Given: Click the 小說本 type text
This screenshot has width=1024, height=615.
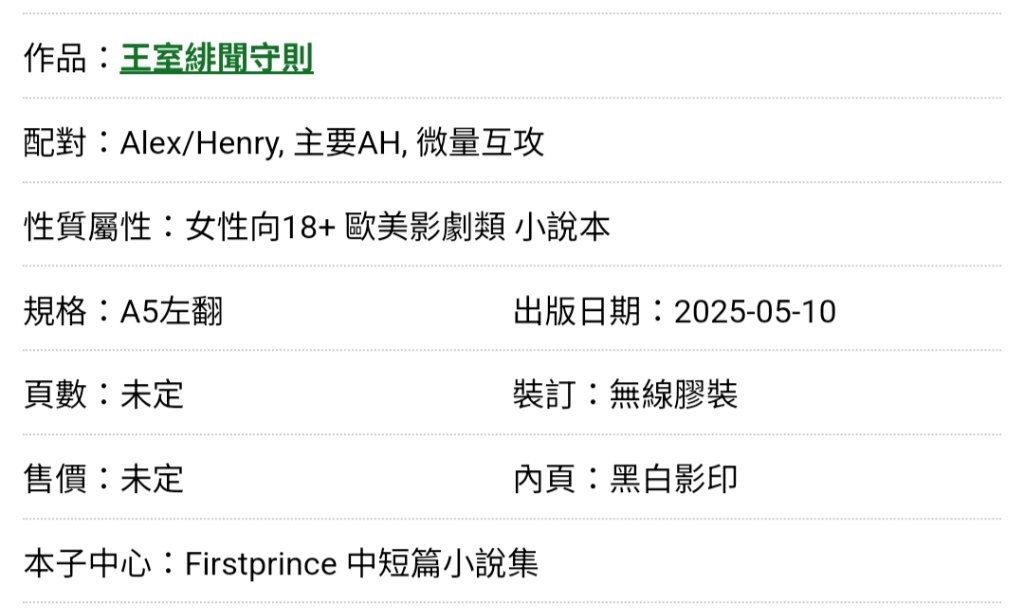Looking at the screenshot, I should (562, 227).
